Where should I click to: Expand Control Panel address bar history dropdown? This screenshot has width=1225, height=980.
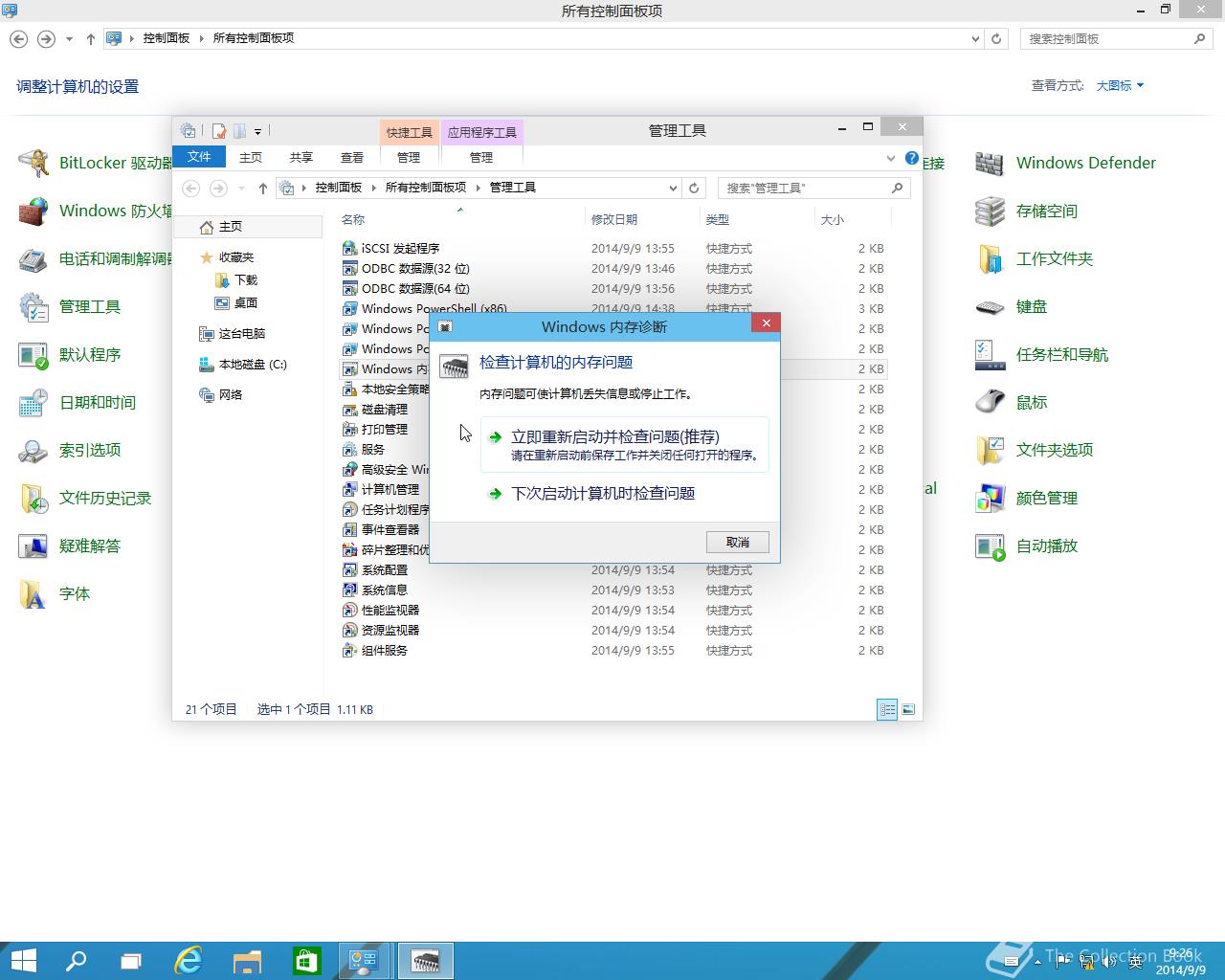coord(975,39)
